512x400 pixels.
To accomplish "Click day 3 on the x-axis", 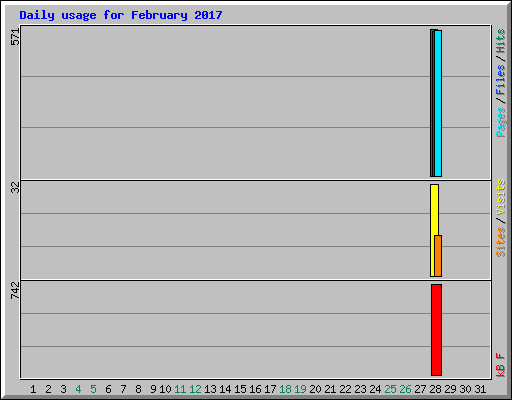I will (63, 389).
